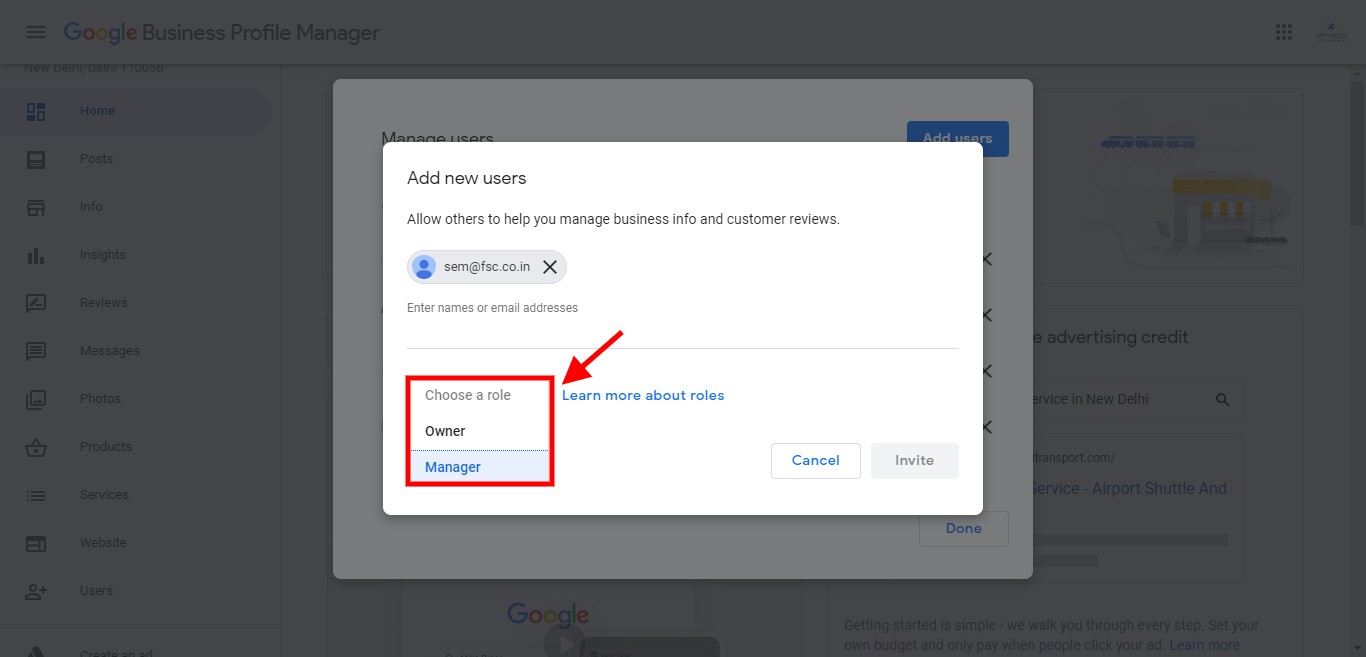Open the Google apps grid

point(1284,32)
